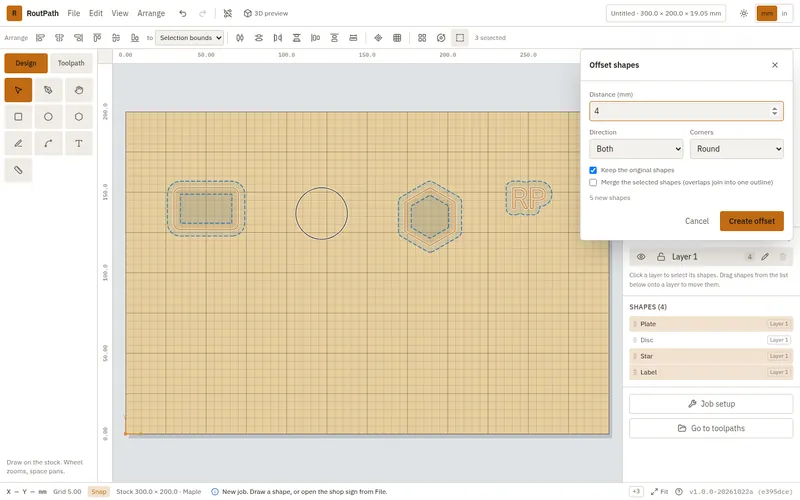Toggle Layer 1 lock icon
The height and width of the screenshot is (500, 800).
pos(661,257)
